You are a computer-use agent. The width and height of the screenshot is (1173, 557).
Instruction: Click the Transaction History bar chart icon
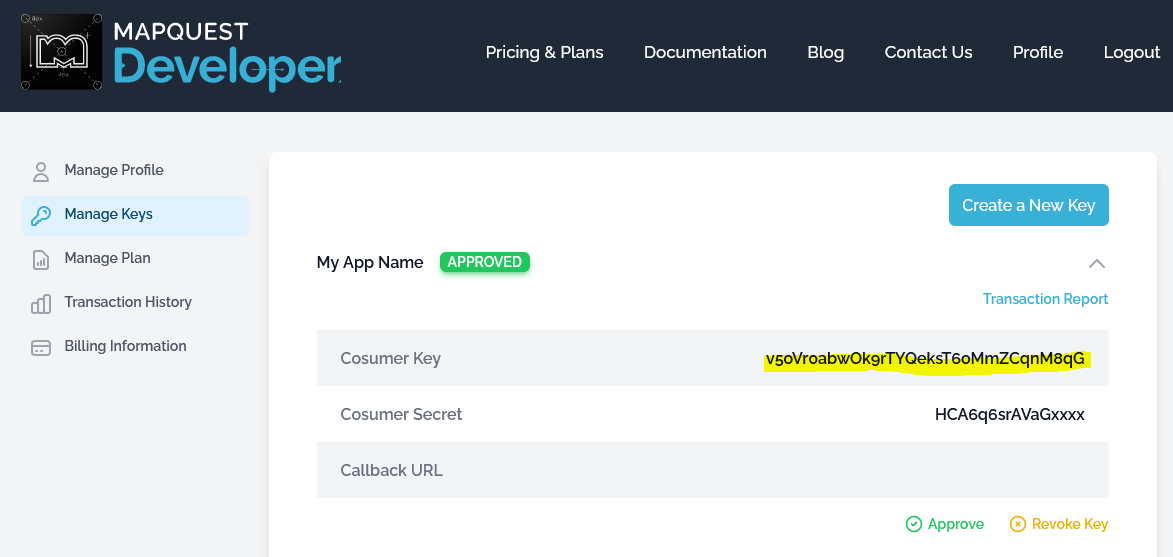(x=40, y=303)
